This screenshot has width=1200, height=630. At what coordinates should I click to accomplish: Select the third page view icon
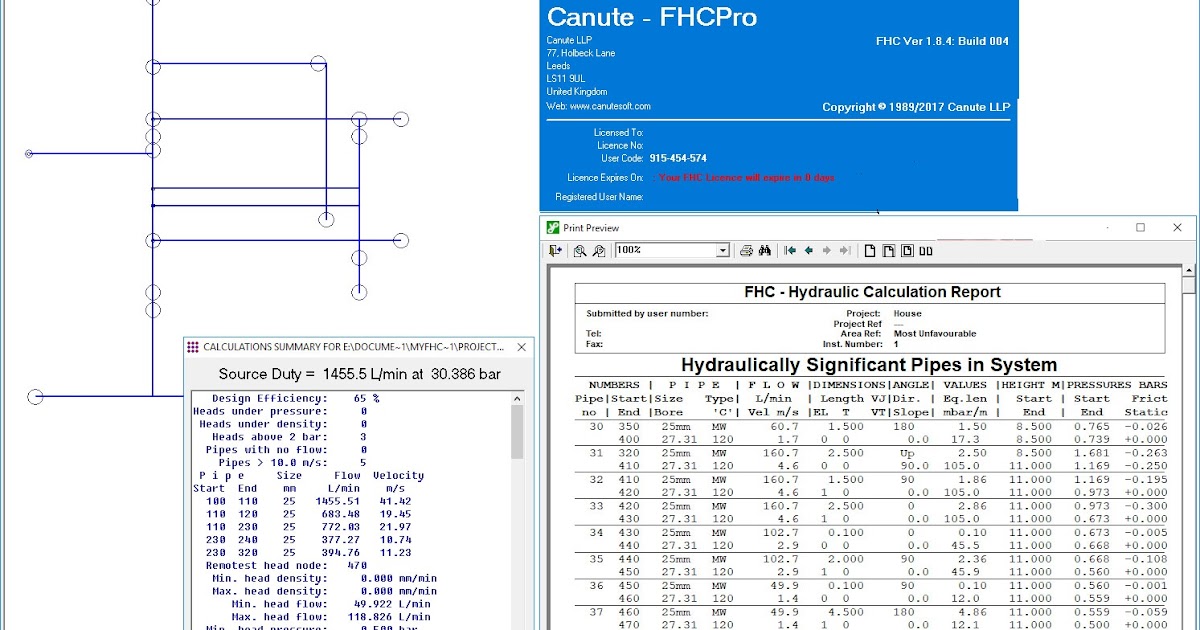click(907, 251)
